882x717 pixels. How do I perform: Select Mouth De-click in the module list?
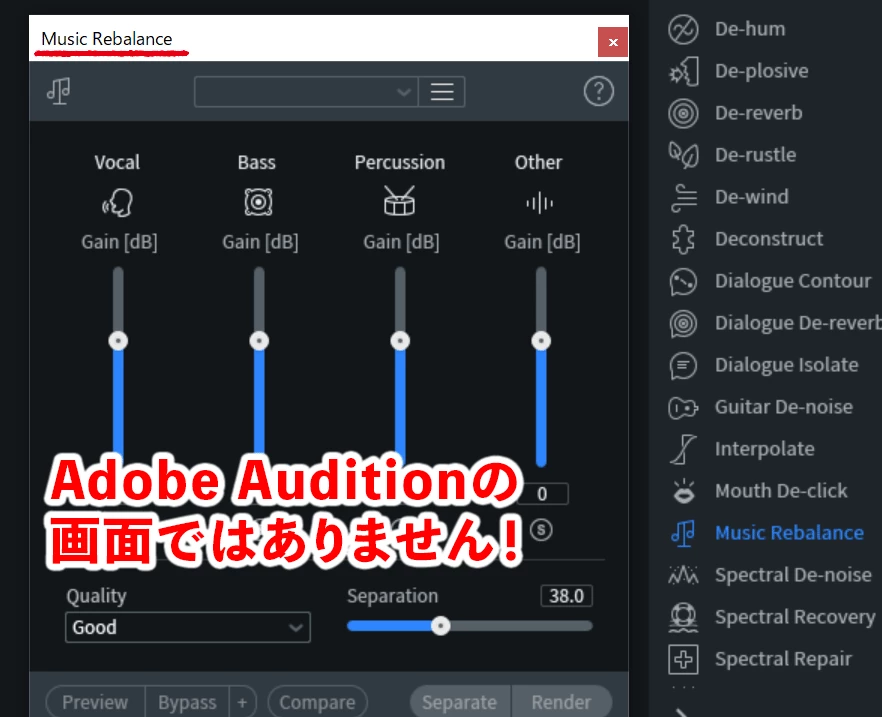click(781, 491)
